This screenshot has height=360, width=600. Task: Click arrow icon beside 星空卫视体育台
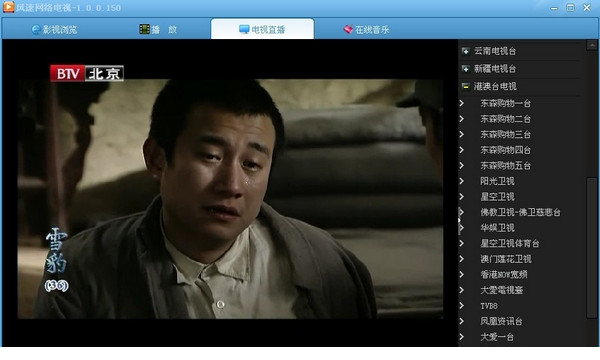pyautogui.click(x=461, y=243)
